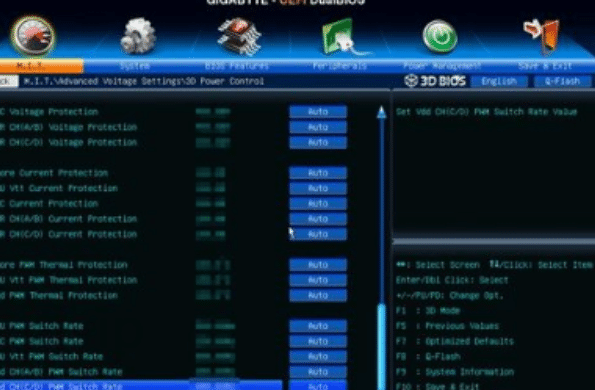Click the Power Management green power icon

point(440,36)
